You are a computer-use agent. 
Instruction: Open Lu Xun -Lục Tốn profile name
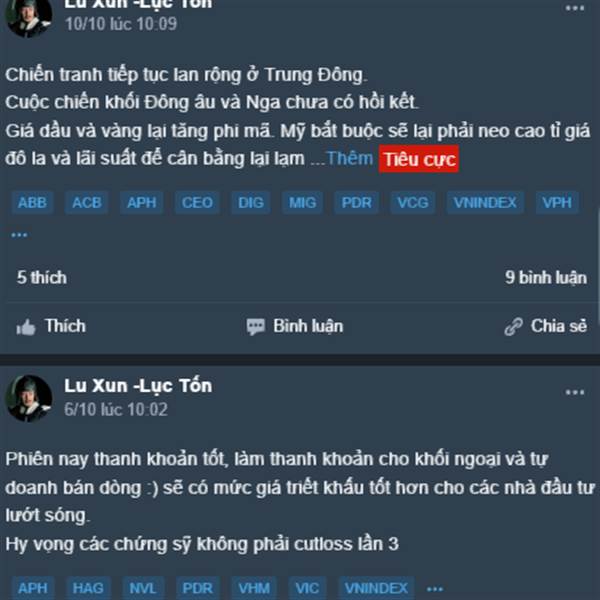[138, 385]
